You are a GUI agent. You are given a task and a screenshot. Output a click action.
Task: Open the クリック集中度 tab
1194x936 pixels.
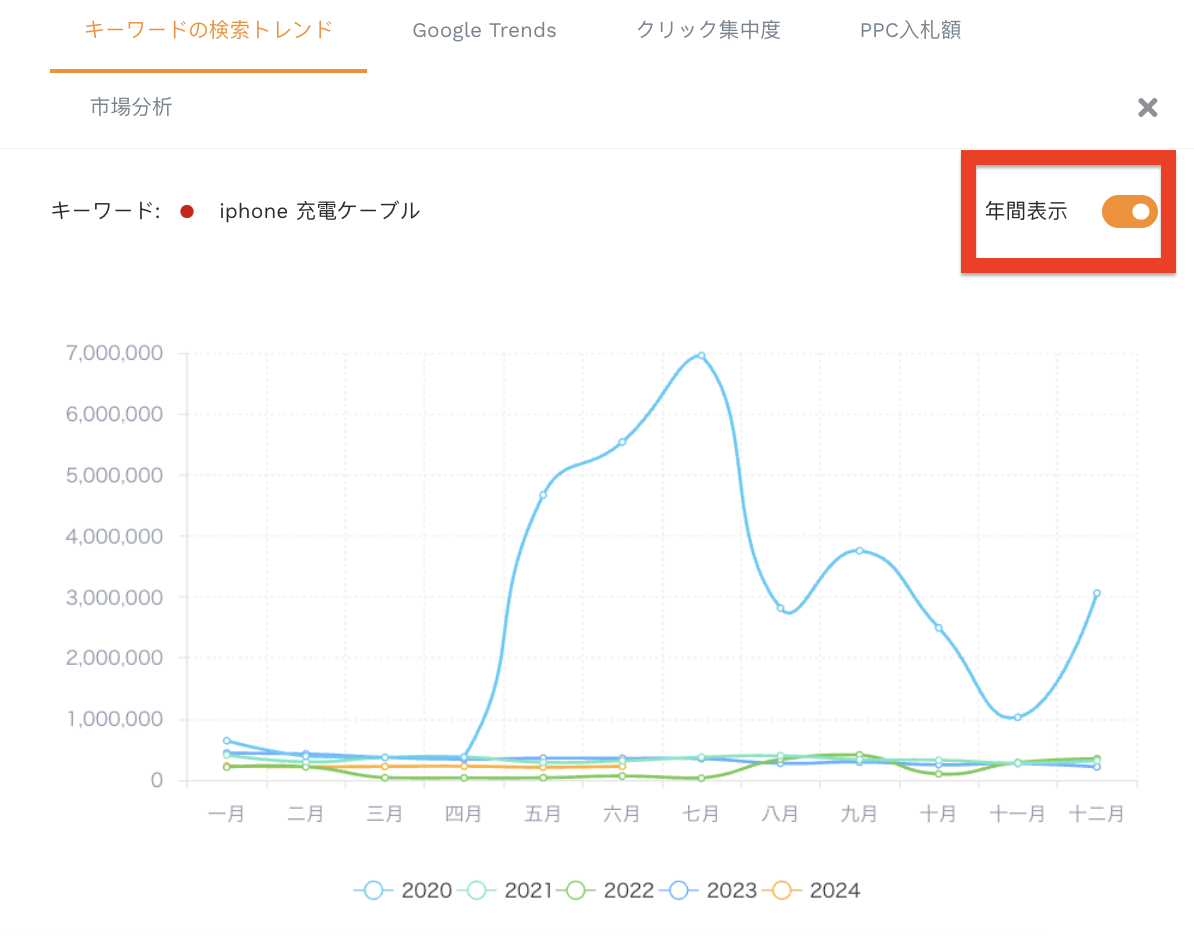tap(708, 30)
